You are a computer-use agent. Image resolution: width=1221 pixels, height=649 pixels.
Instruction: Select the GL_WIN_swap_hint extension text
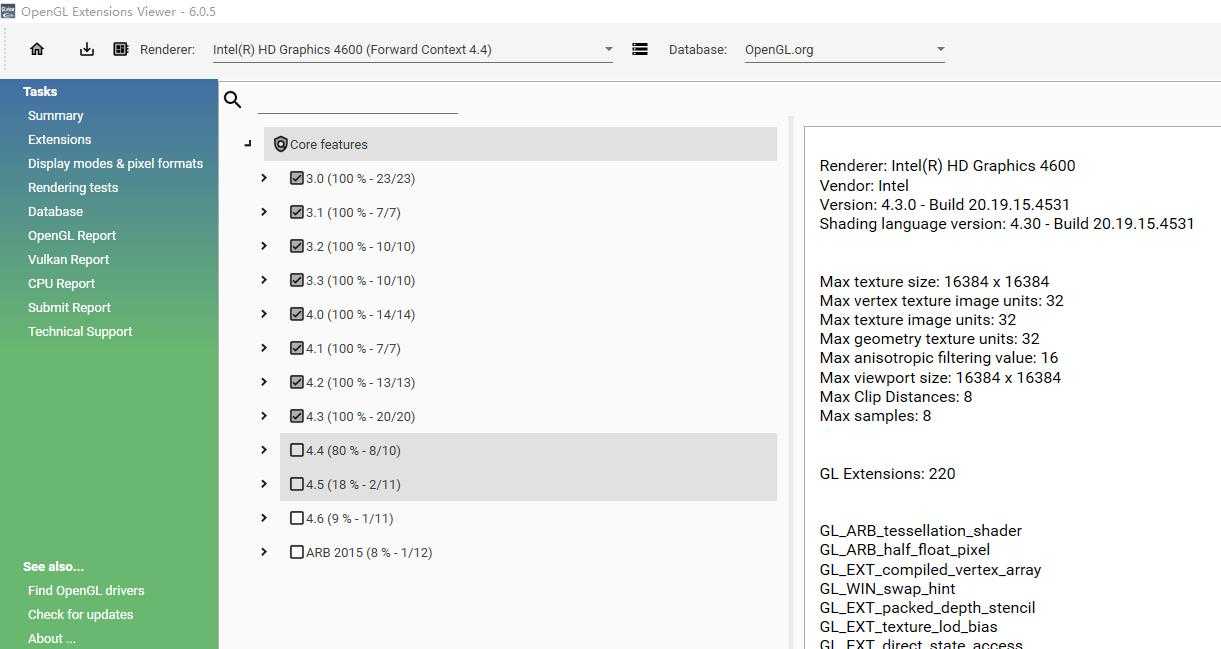[887, 589]
